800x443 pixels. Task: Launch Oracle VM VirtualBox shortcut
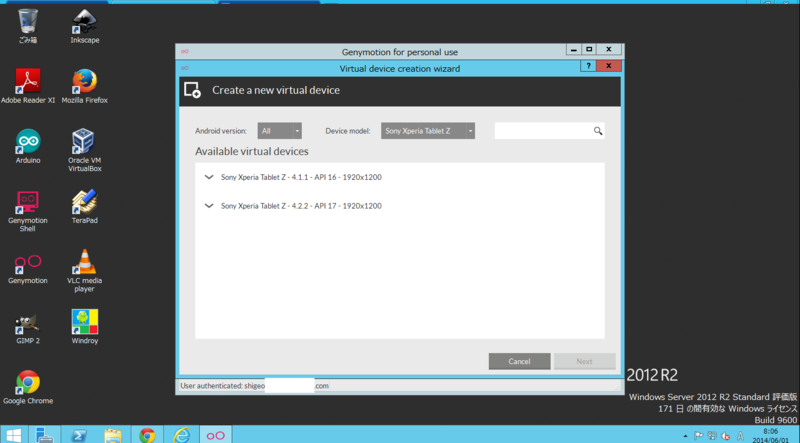click(85, 150)
